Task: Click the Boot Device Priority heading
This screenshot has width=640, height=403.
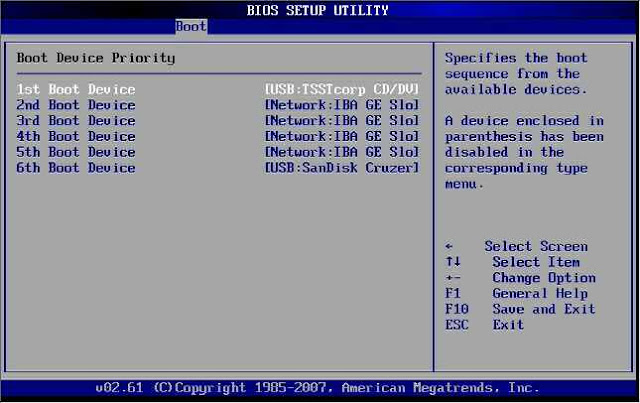Action: tap(96, 58)
